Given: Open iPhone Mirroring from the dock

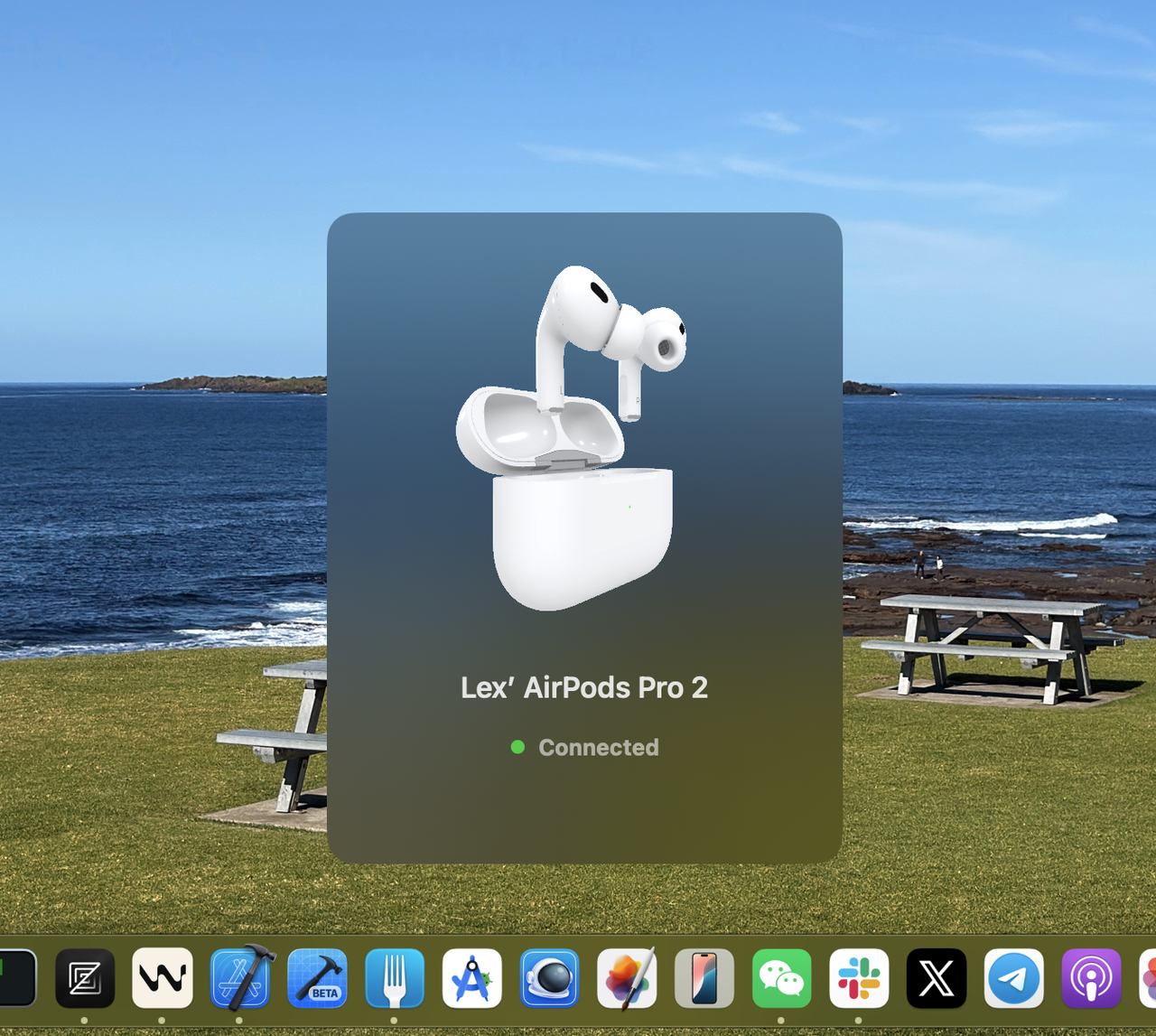Looking at the screenshot, I should click(x=704, y=978).
